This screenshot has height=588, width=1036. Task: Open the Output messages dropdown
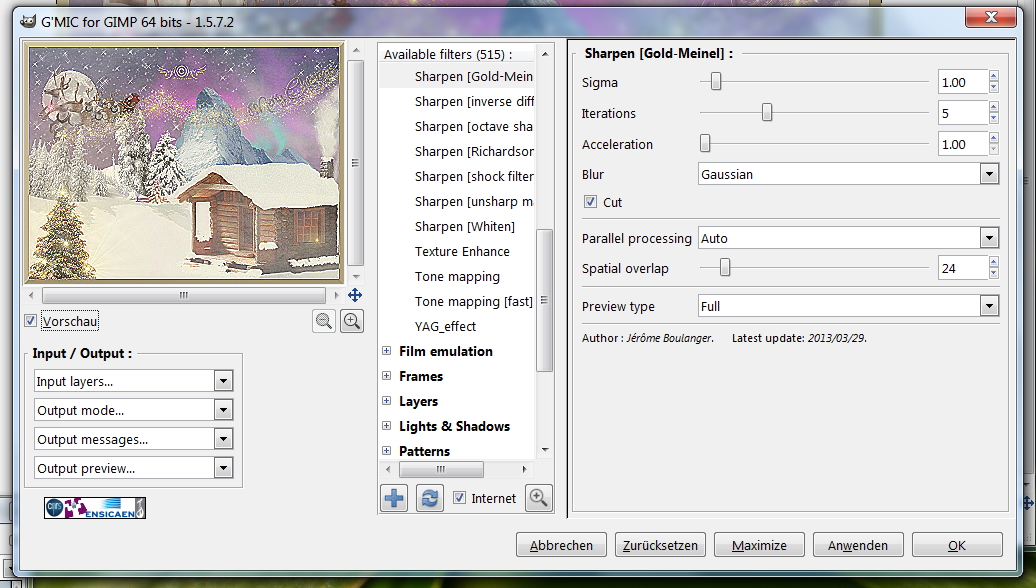pyautogui.click(x=133, y=439)
